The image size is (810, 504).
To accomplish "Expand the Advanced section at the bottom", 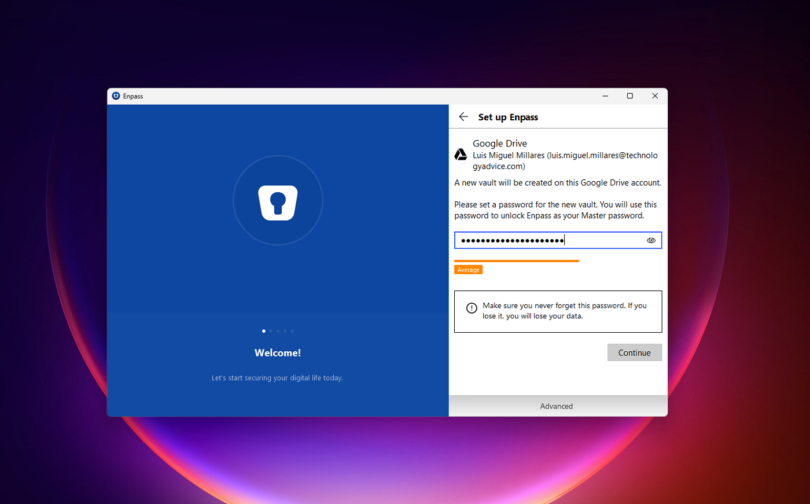I will click(x=557, y=406).
